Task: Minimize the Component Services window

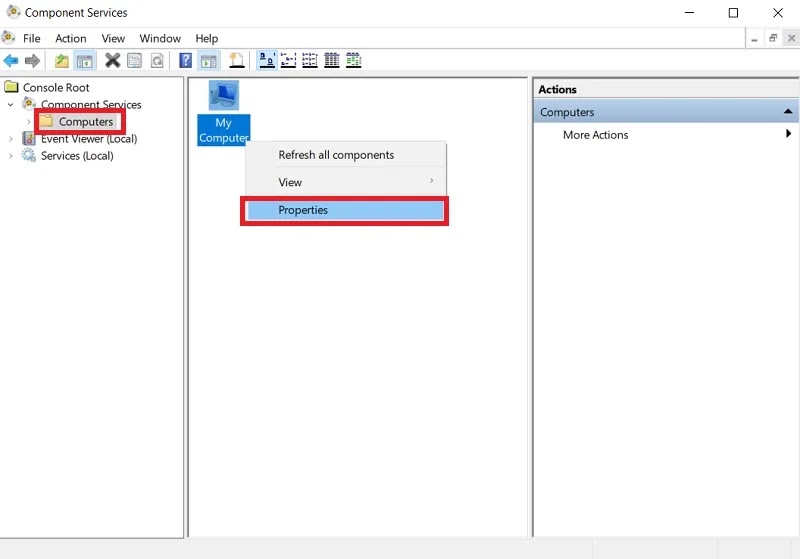Action: 689,12
